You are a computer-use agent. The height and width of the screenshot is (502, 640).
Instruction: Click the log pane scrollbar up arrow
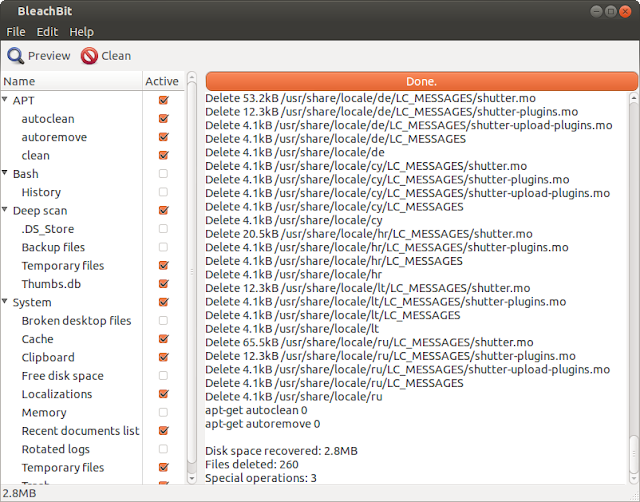click(x=633, y=98)
